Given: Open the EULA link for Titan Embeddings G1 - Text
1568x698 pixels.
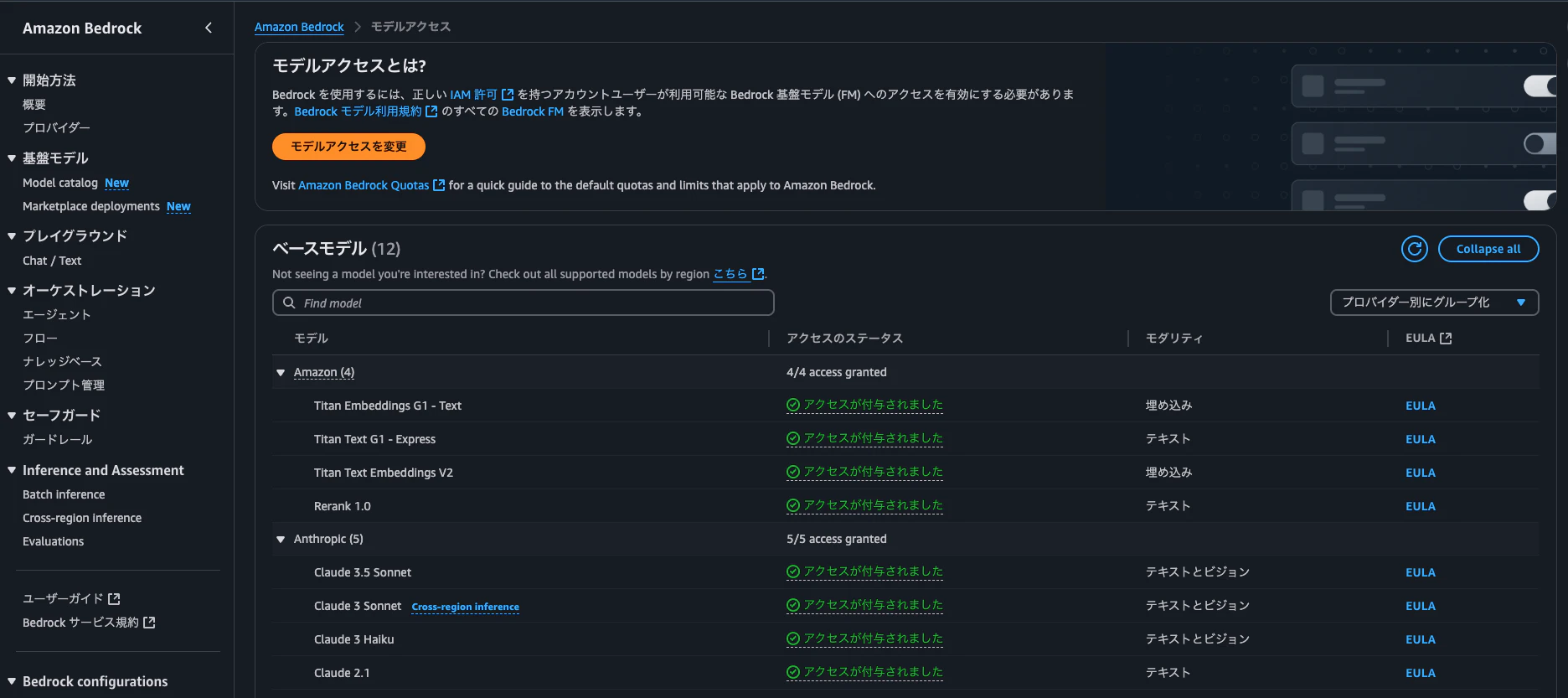Looking at the screenshot, I should point(1421,406).
